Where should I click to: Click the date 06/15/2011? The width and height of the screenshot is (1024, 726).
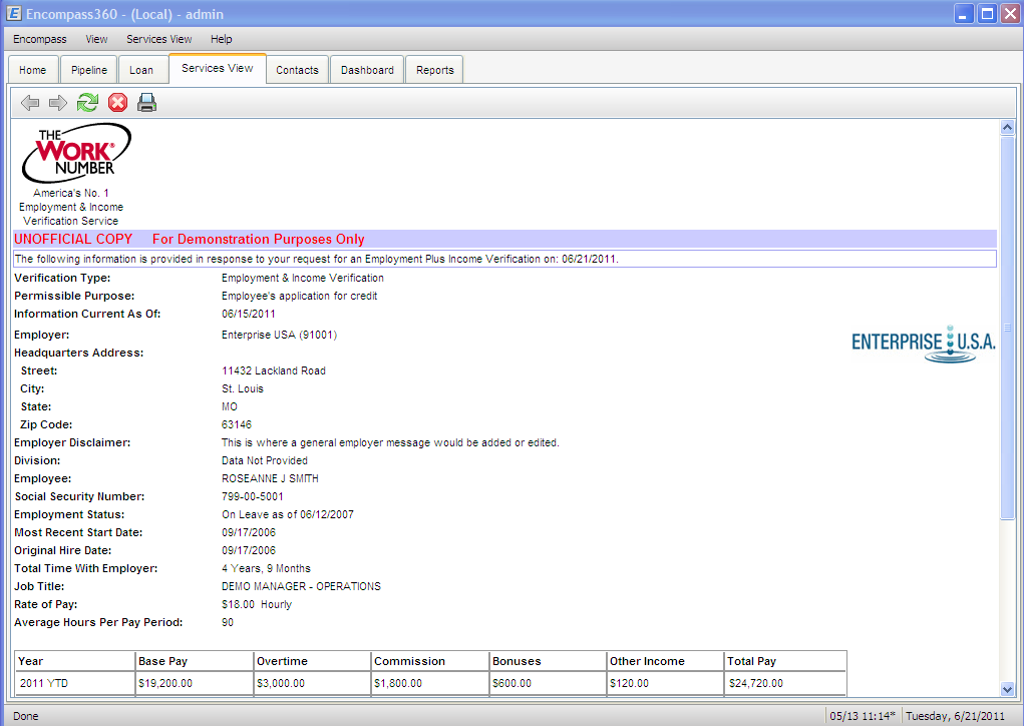point(248,314)
